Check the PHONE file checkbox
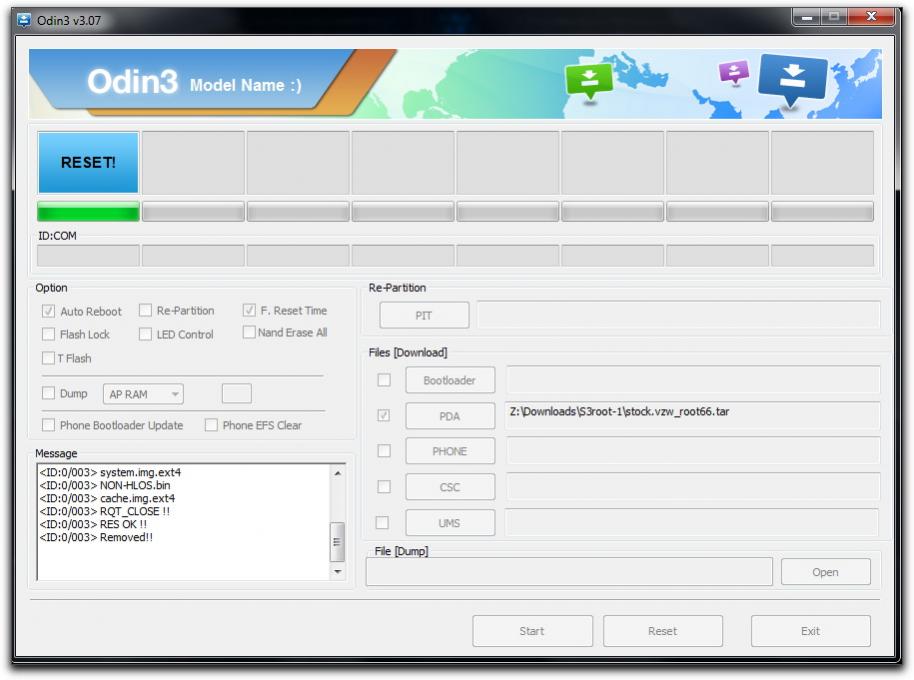Screen dimensions: 914x680 point(384,451)
